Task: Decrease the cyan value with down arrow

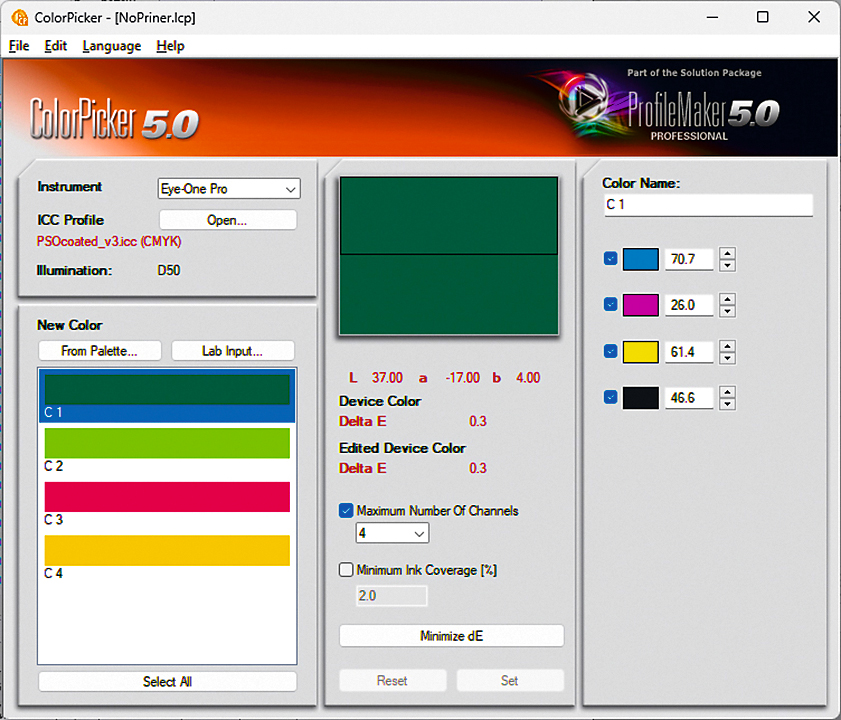Action: 727,265
